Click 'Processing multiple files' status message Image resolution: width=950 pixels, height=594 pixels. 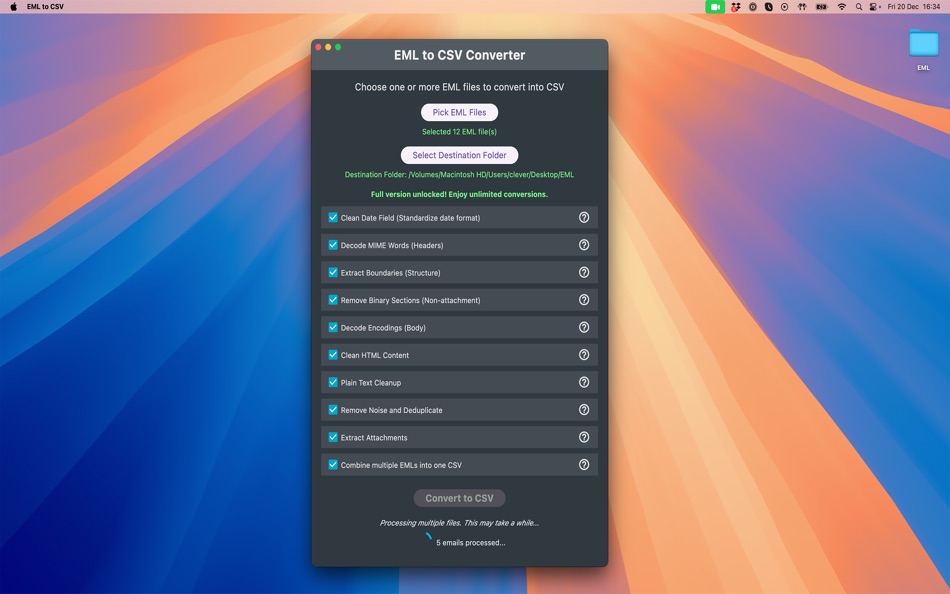459,522
